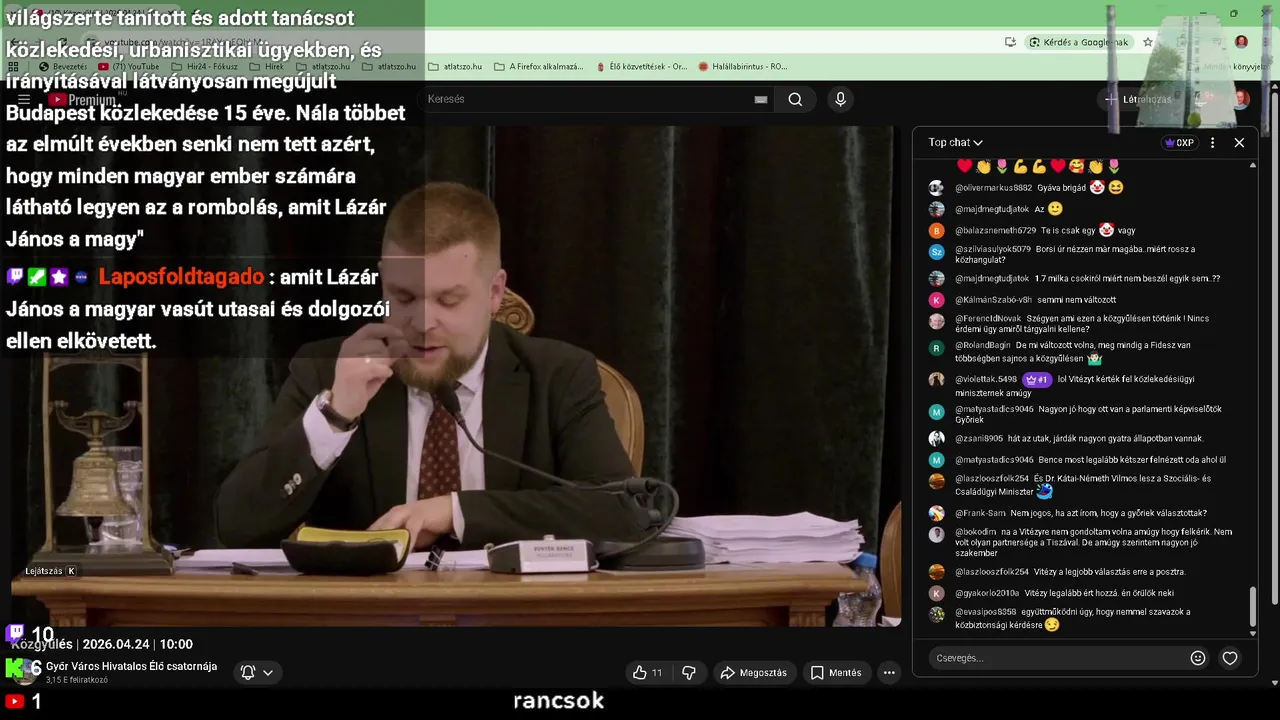Open Chrome profile avatar in toolbar
Screen dimensions: 1280x720
coord(1241,42)
